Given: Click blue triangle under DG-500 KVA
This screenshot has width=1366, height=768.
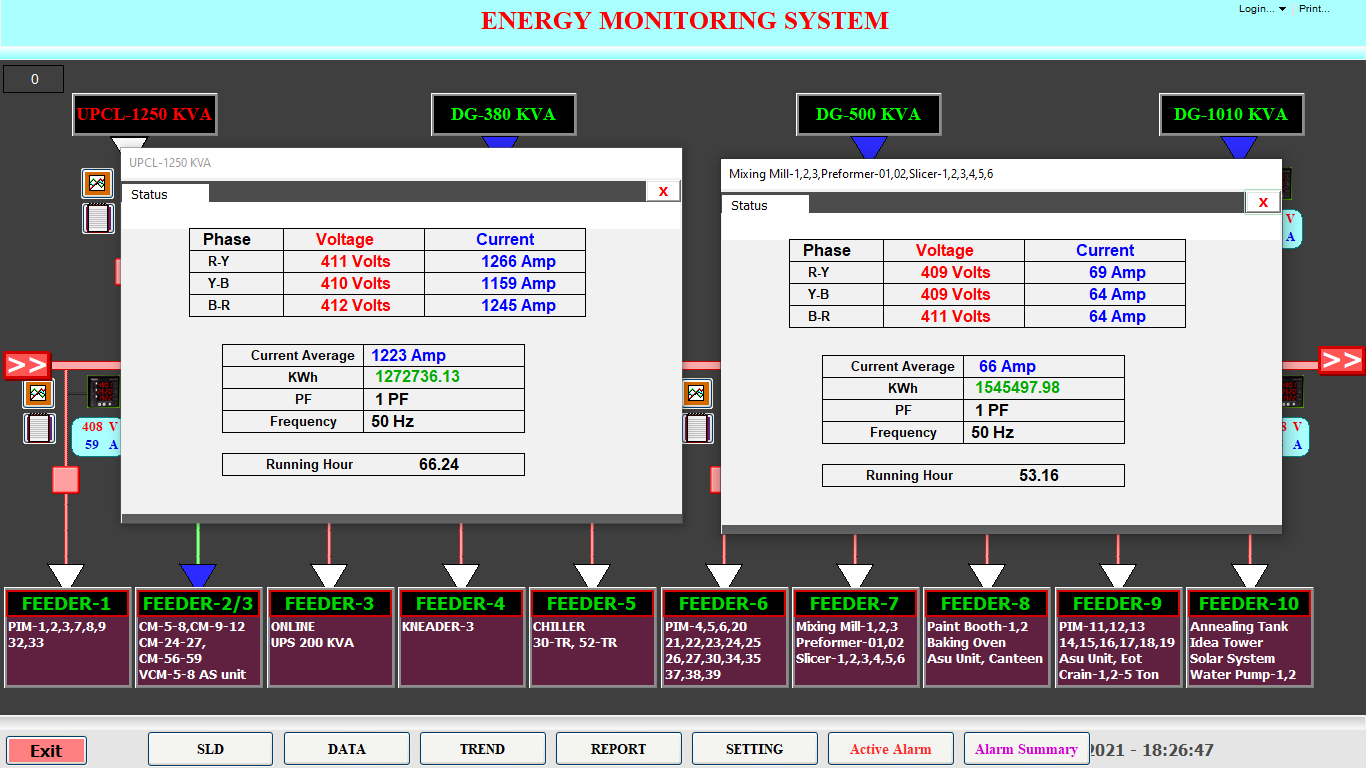Looking at the screenshot, I should click(x=868, y=148).
